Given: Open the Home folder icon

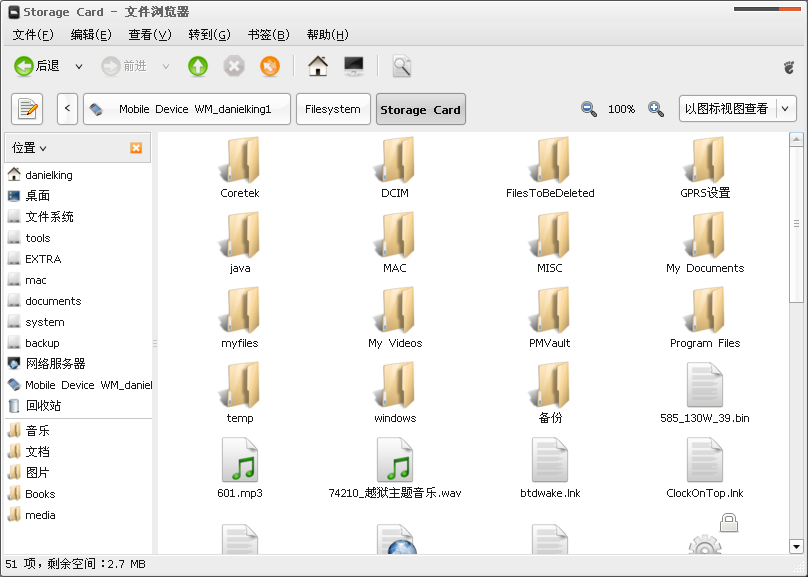Looking at the screenshot, I should pos(318,66).
